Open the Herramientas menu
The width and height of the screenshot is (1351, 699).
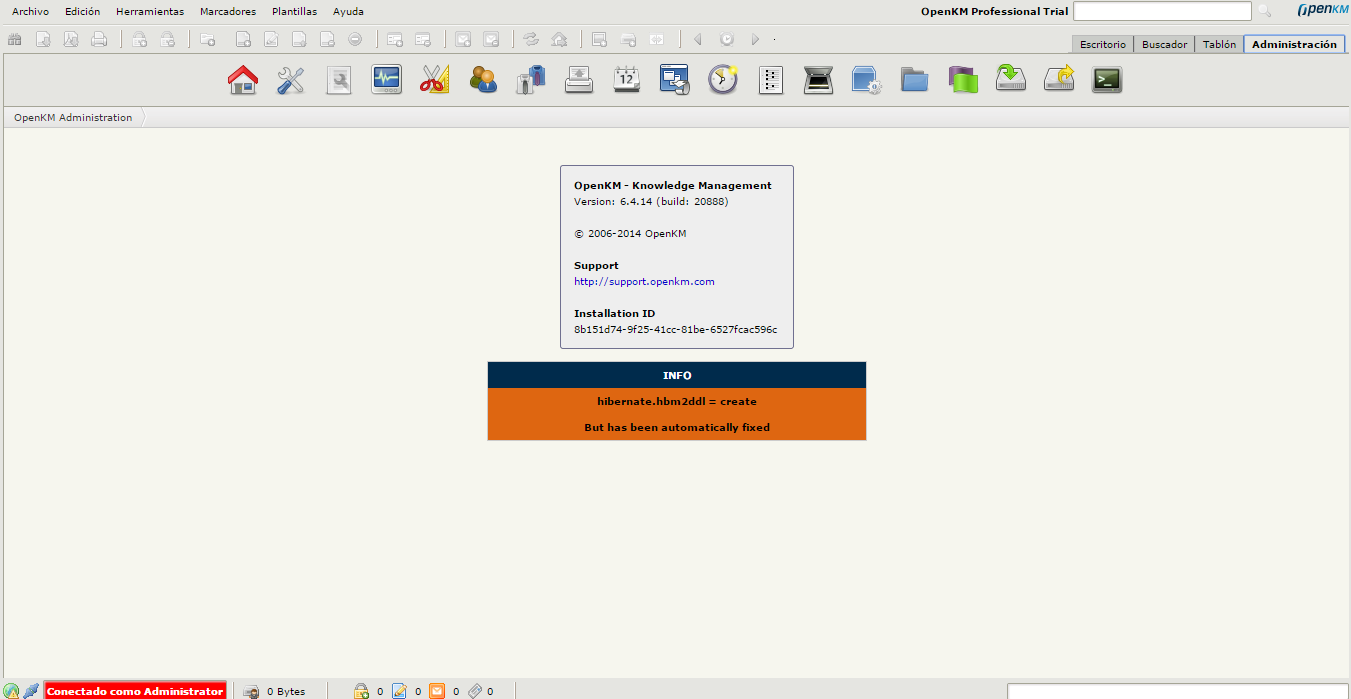point(150,12)
